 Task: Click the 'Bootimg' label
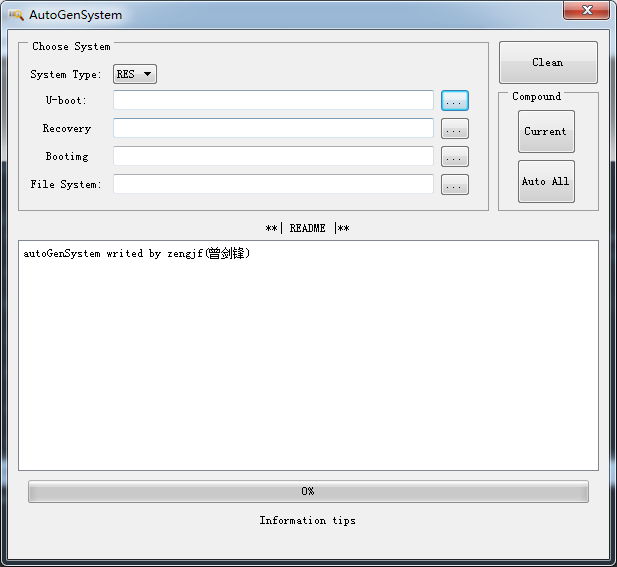point(67,156)
